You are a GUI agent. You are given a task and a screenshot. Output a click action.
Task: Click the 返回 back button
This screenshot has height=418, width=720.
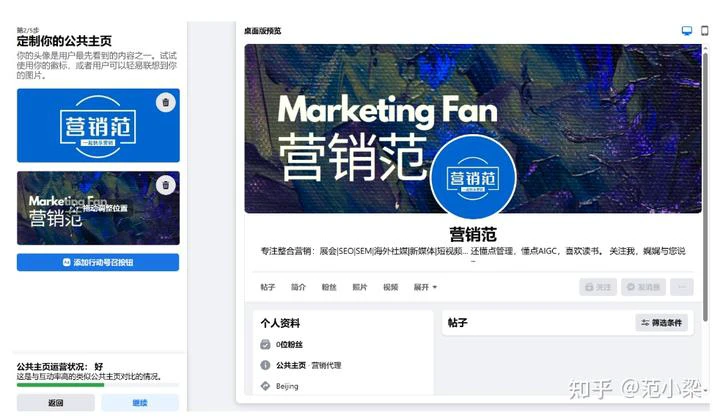coord(56,403)
